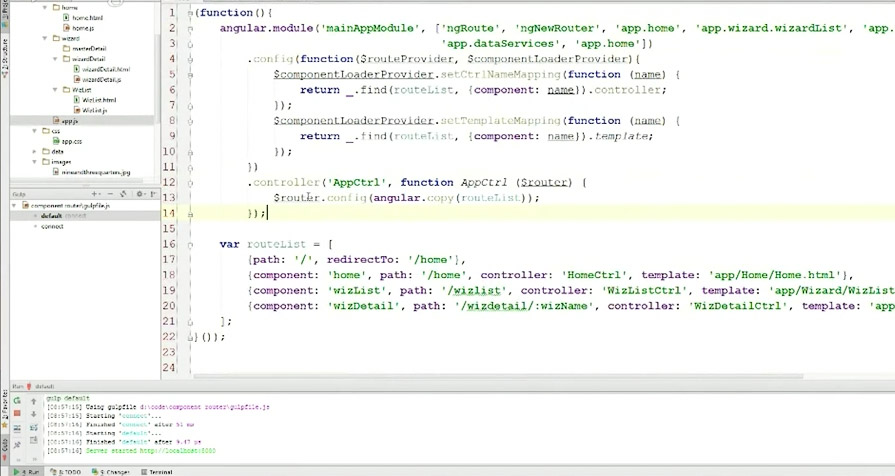Open the Run tool window tab

tap(27, 472)
